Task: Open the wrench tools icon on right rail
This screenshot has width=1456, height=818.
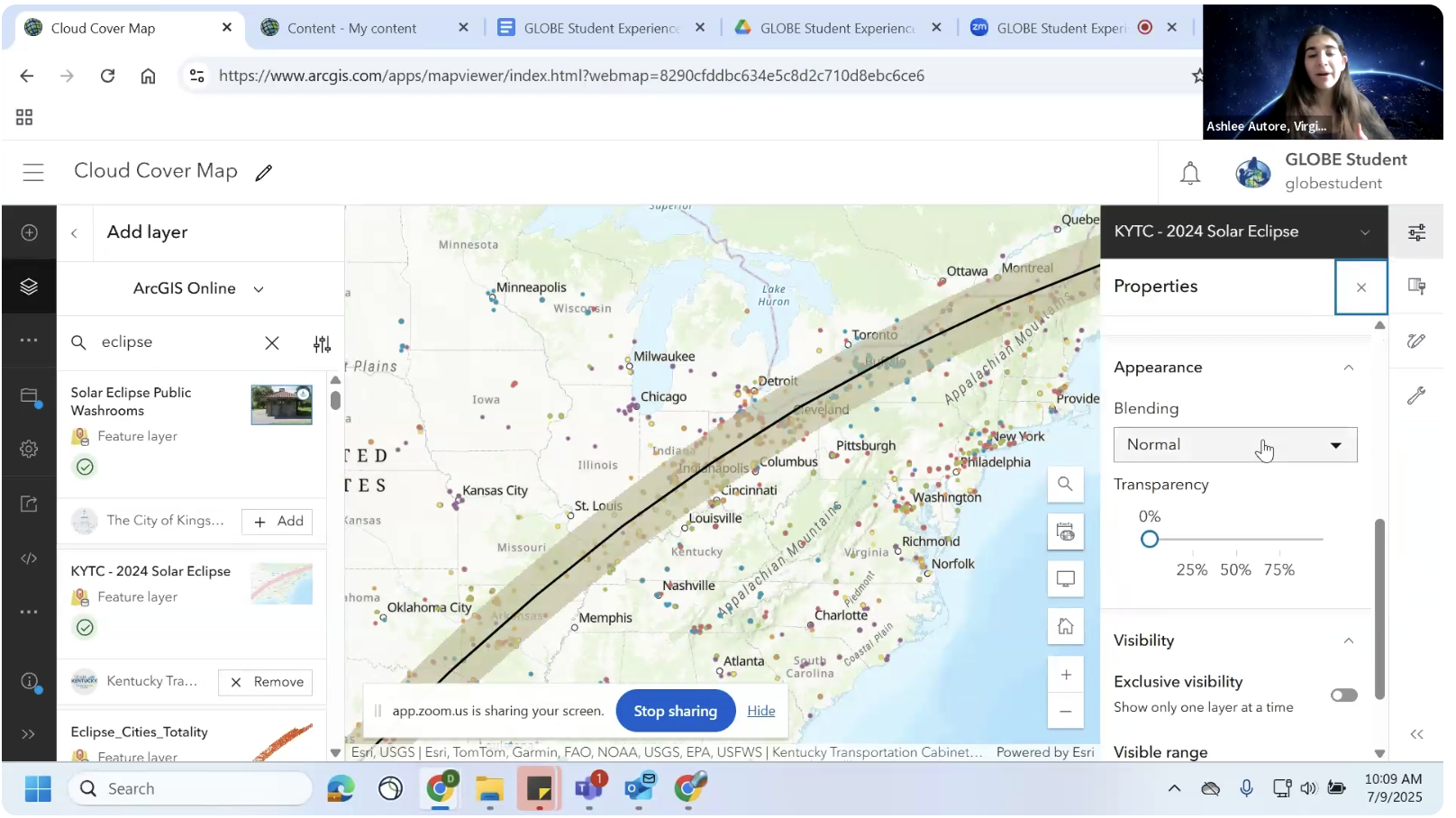Action: tap(1416, 395)
